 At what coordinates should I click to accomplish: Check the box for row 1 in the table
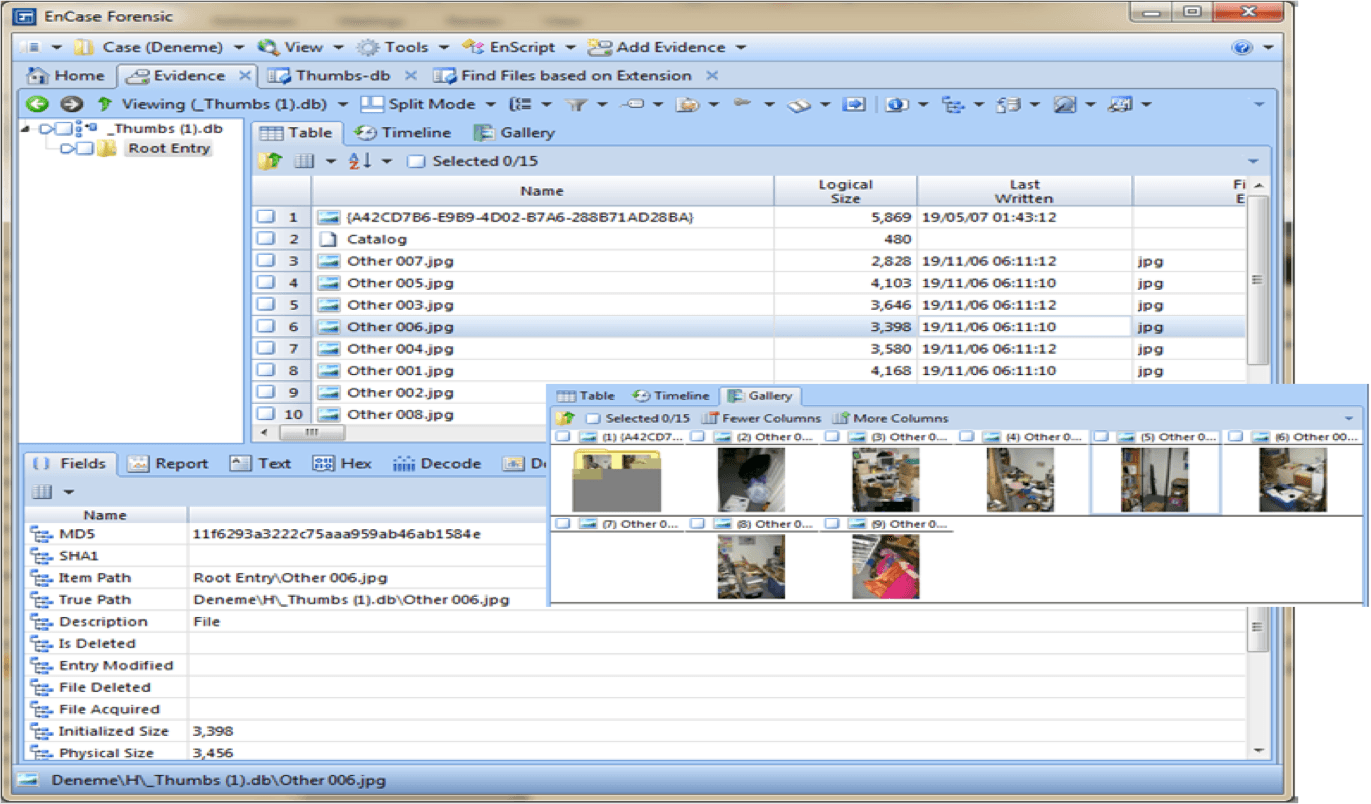(x=265, y=217)
